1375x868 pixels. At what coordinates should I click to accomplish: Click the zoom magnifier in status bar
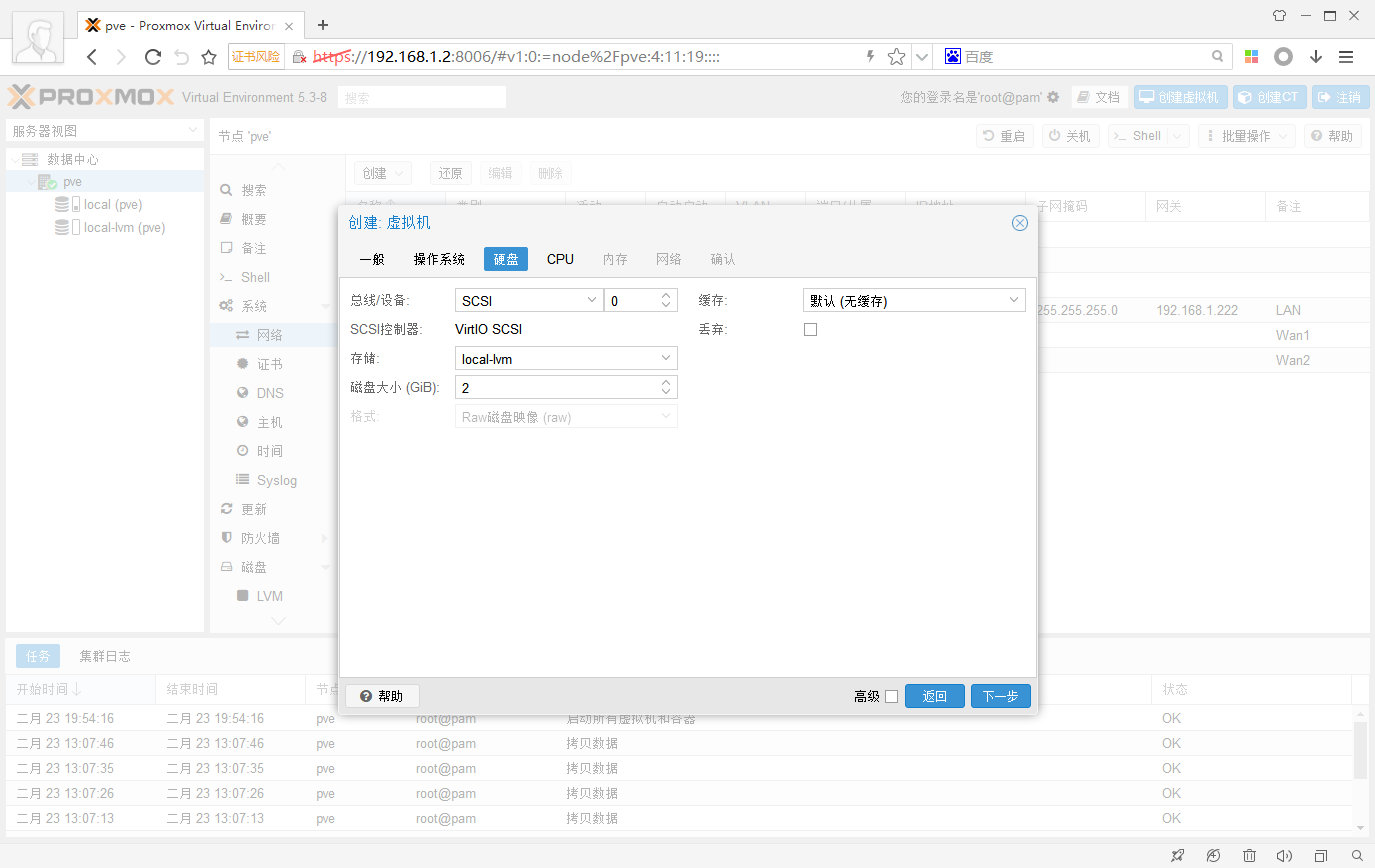(1357, 856)
